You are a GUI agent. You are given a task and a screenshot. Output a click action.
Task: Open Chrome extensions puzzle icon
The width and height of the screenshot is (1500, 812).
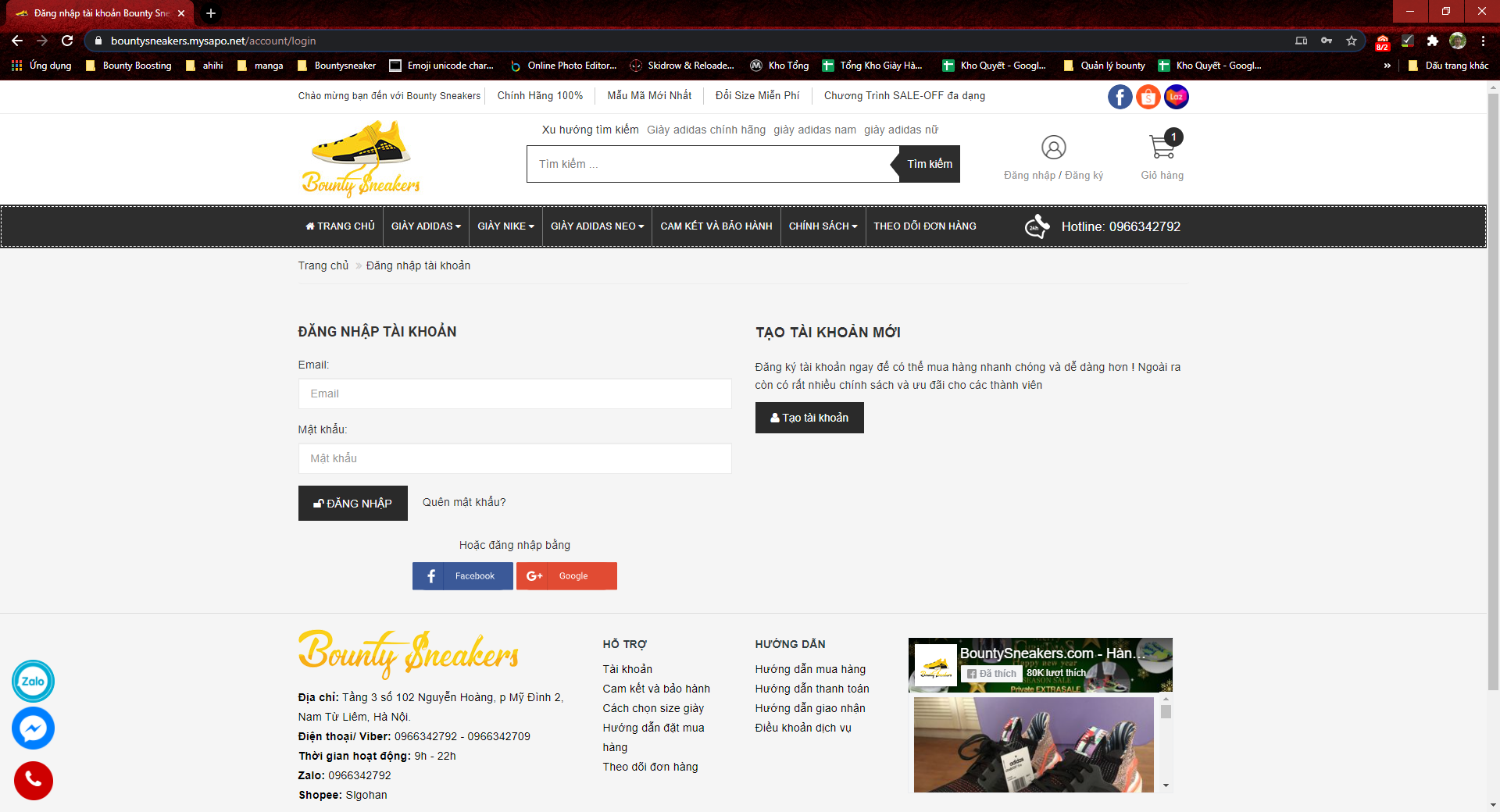pos(1432,41)
